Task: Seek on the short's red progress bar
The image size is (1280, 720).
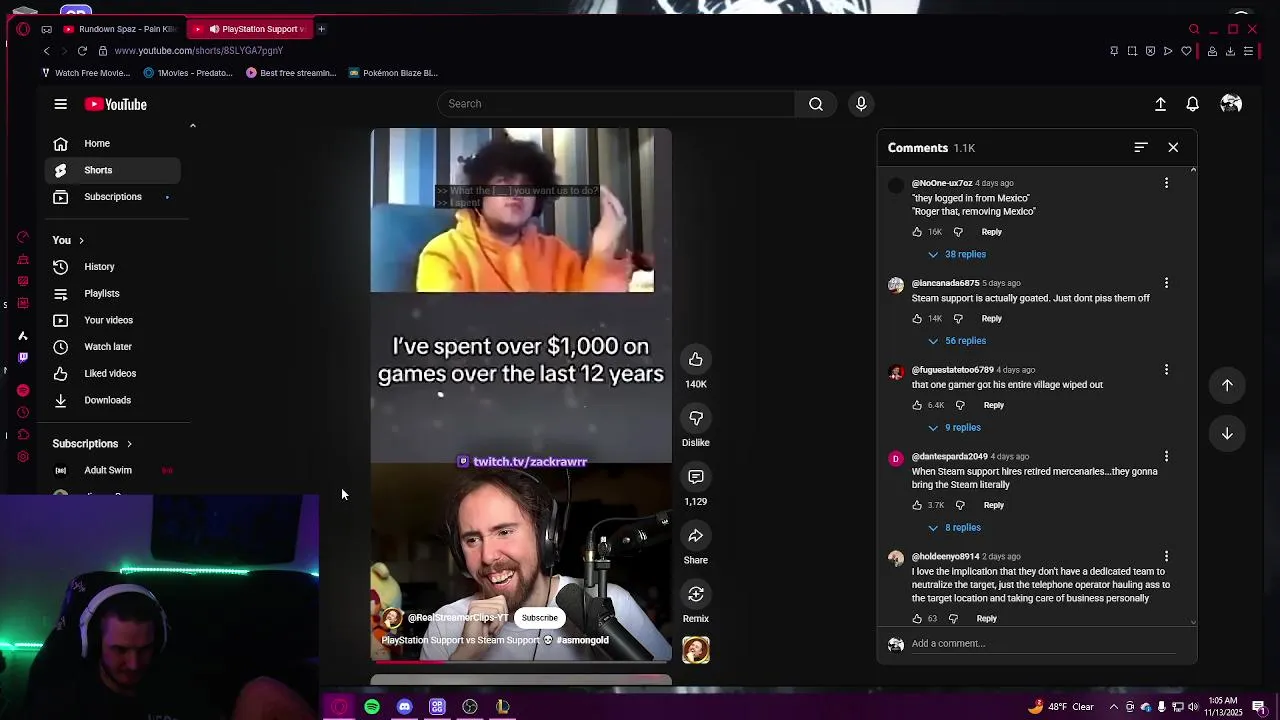Action: pyautogui.click(x=520, y=661)
